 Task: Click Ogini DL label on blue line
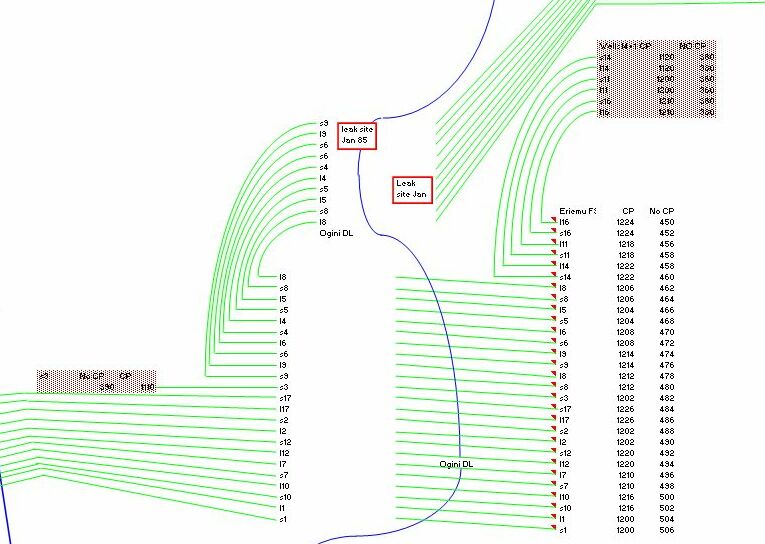pos(456,464)
